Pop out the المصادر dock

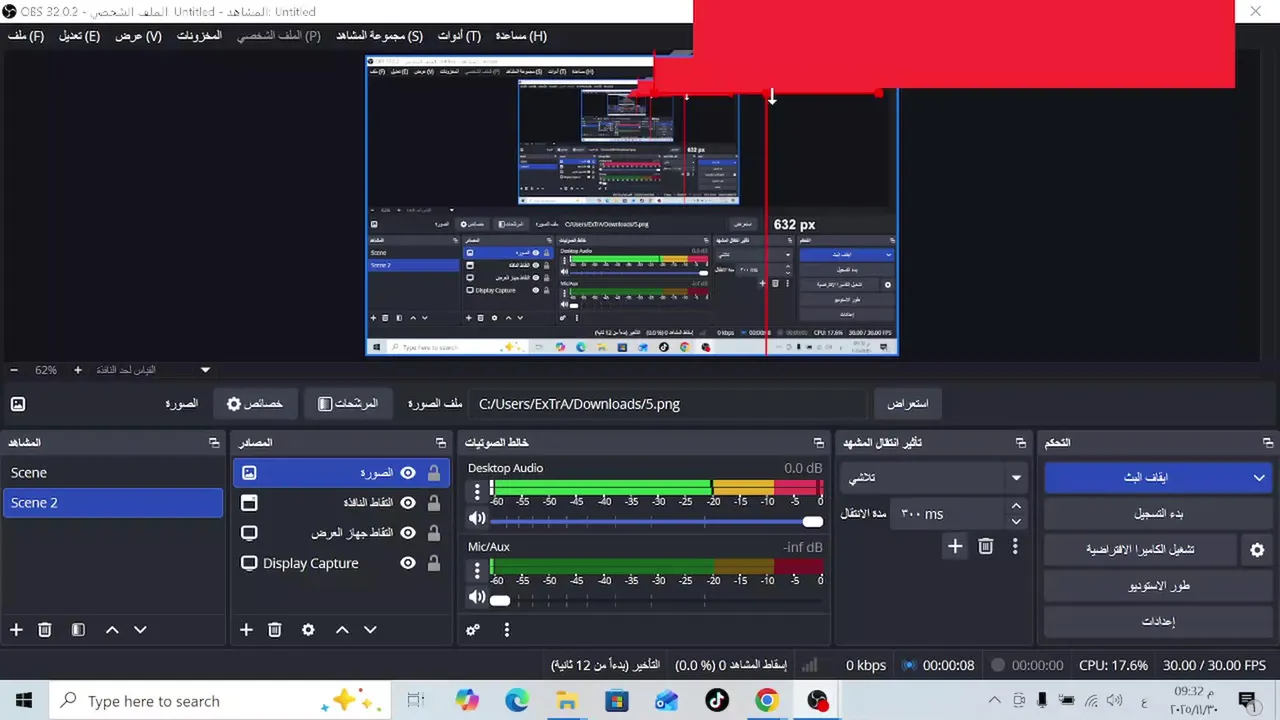pyautogui.click(x=441, y=442)
